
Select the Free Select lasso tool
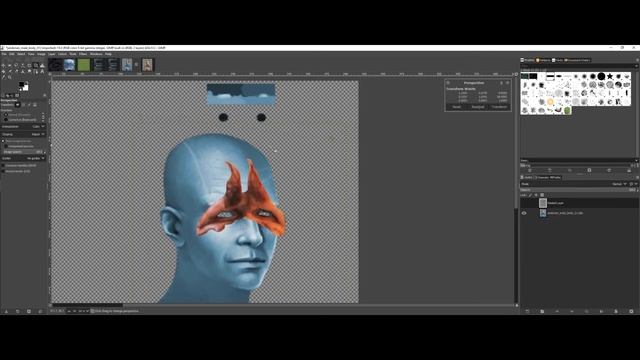pyautogui.click(x=16, y=65)
